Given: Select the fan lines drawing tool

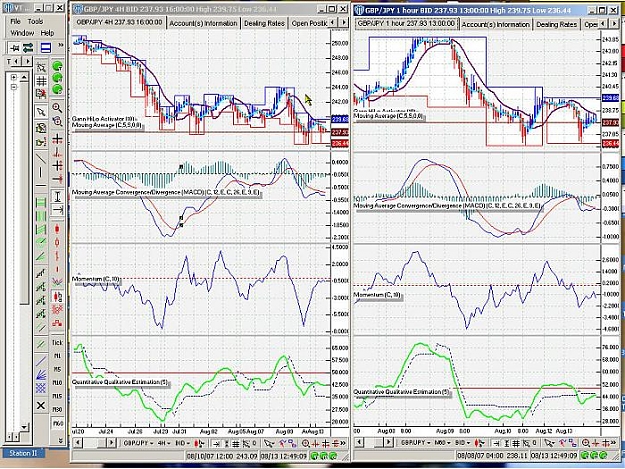Looking at the screenshot, I should pos(41,375).
